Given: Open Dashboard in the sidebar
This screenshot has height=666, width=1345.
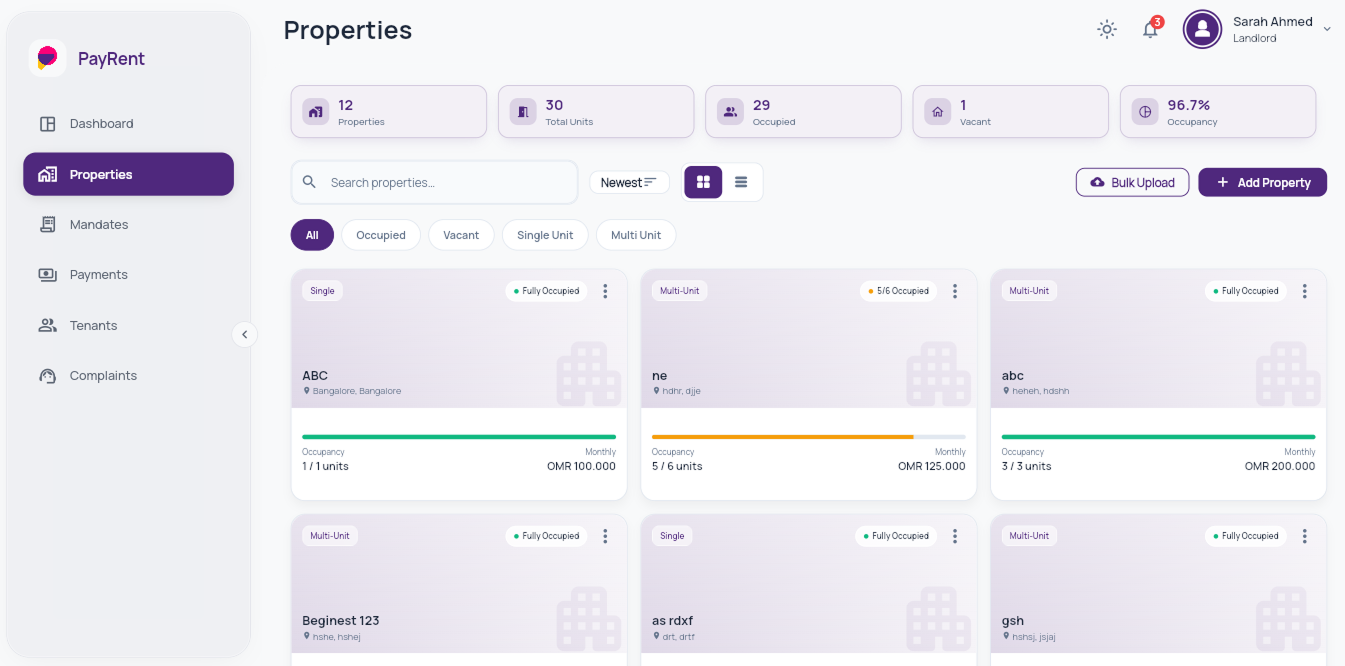Looking at the screenshot, I should tap(128, 124).
